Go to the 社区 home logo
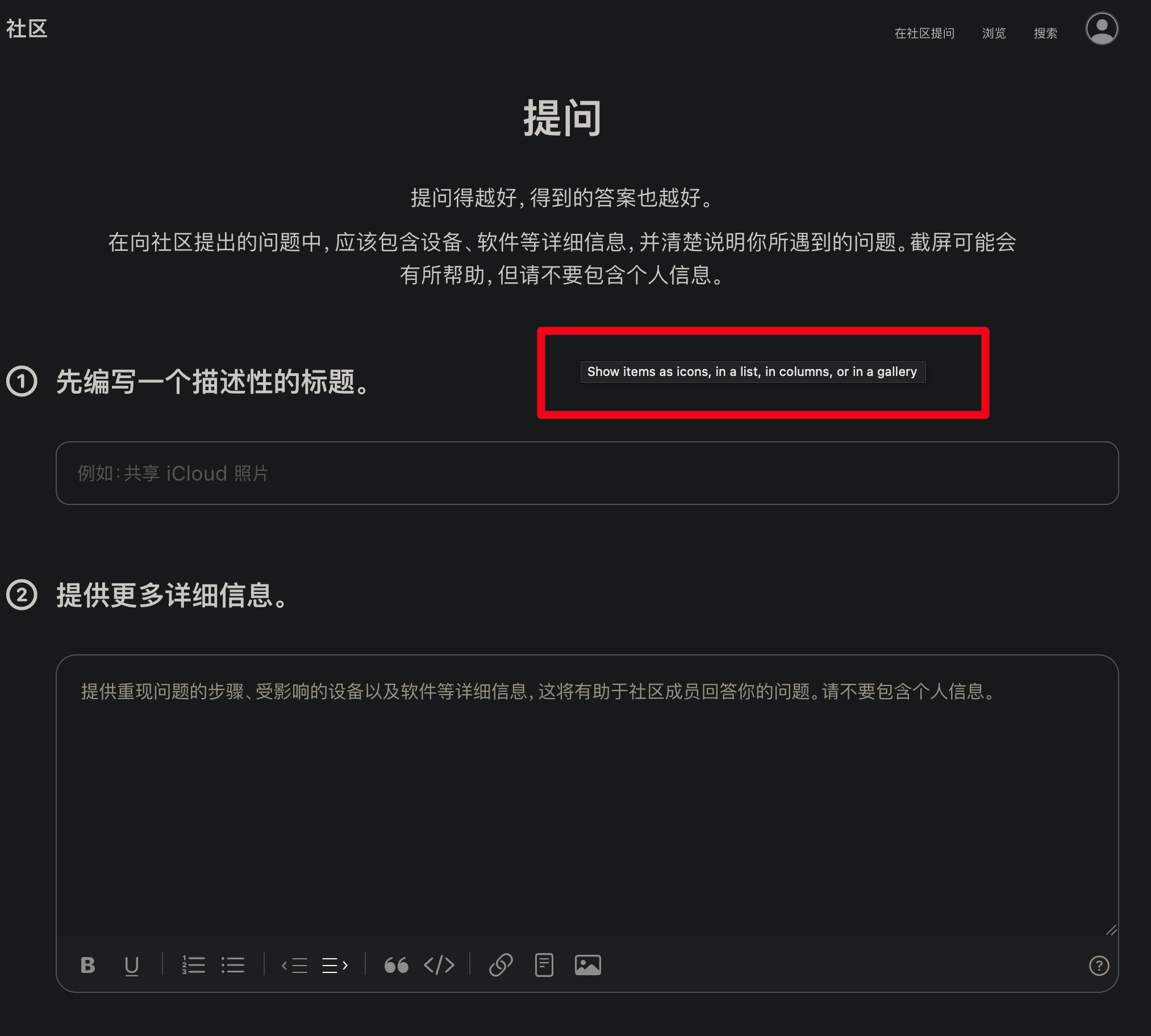The image size is (1151, 1036). click(x=27, y=28)
